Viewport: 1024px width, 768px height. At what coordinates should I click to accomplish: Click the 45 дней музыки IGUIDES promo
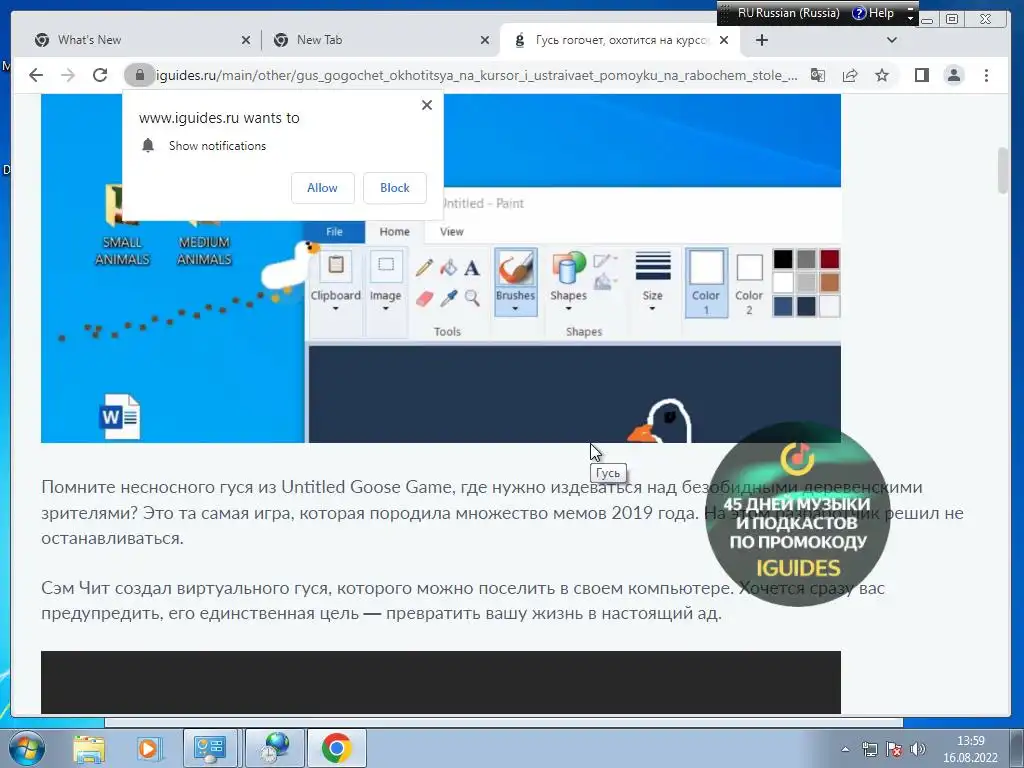point(798,514)
